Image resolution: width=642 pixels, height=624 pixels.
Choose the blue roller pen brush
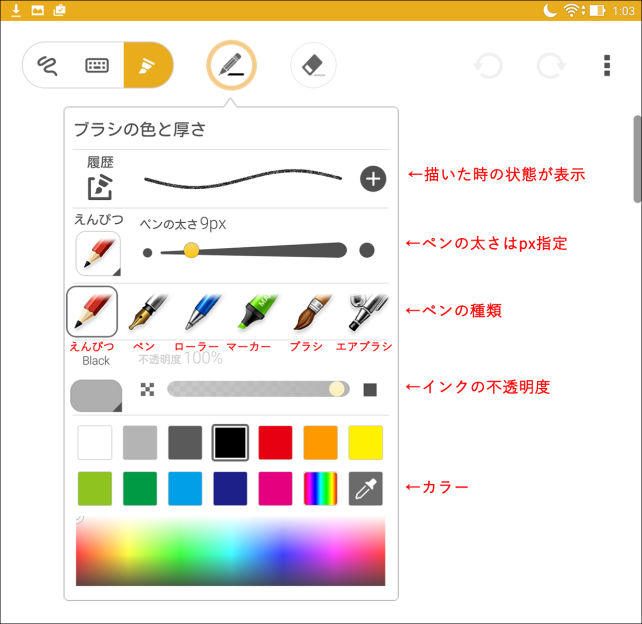[203, 312]
